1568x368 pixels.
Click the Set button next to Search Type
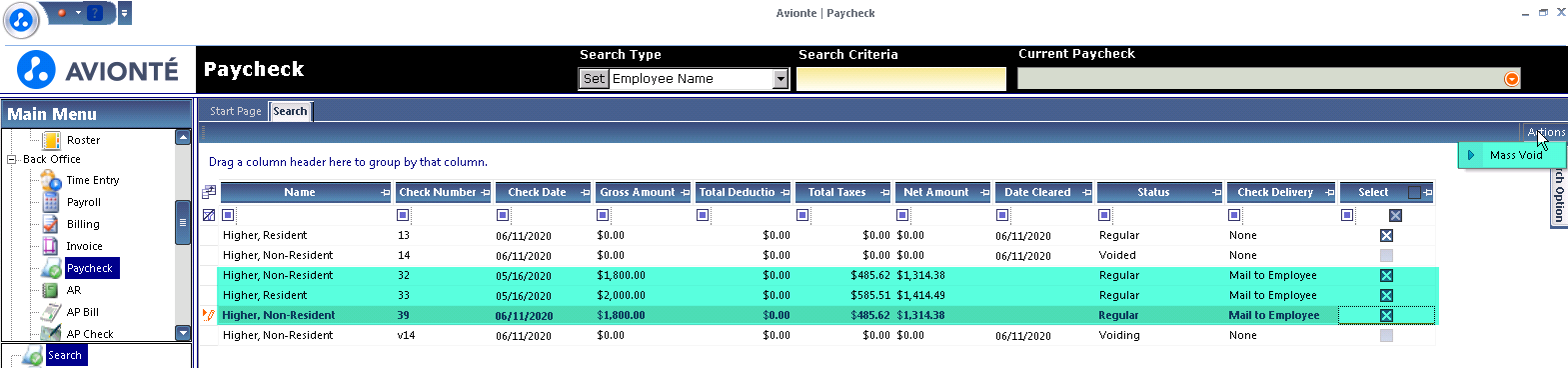coord(594,79)
